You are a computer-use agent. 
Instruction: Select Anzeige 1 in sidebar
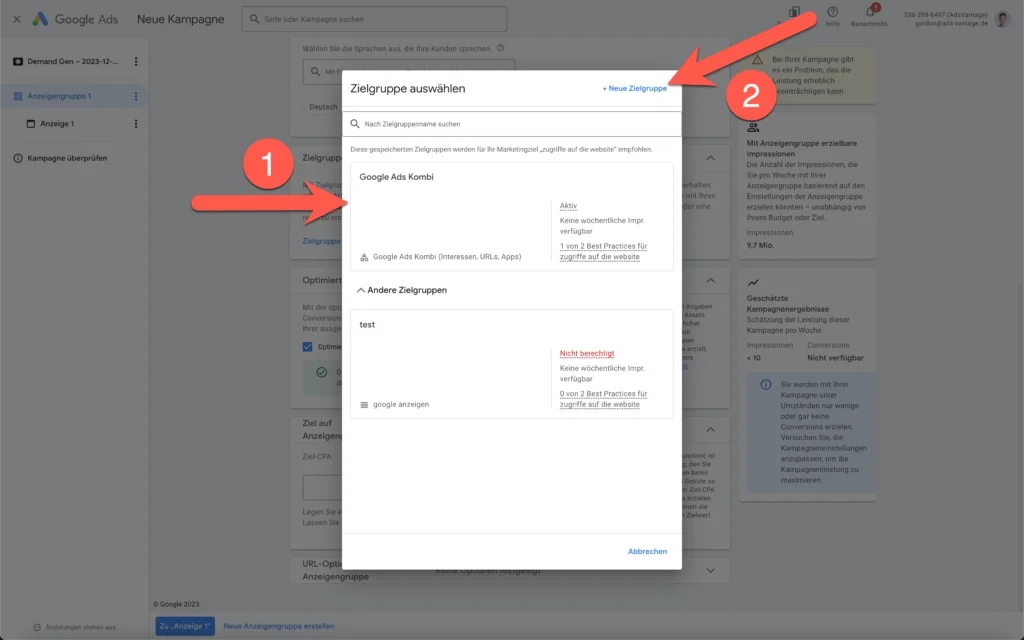57,123
